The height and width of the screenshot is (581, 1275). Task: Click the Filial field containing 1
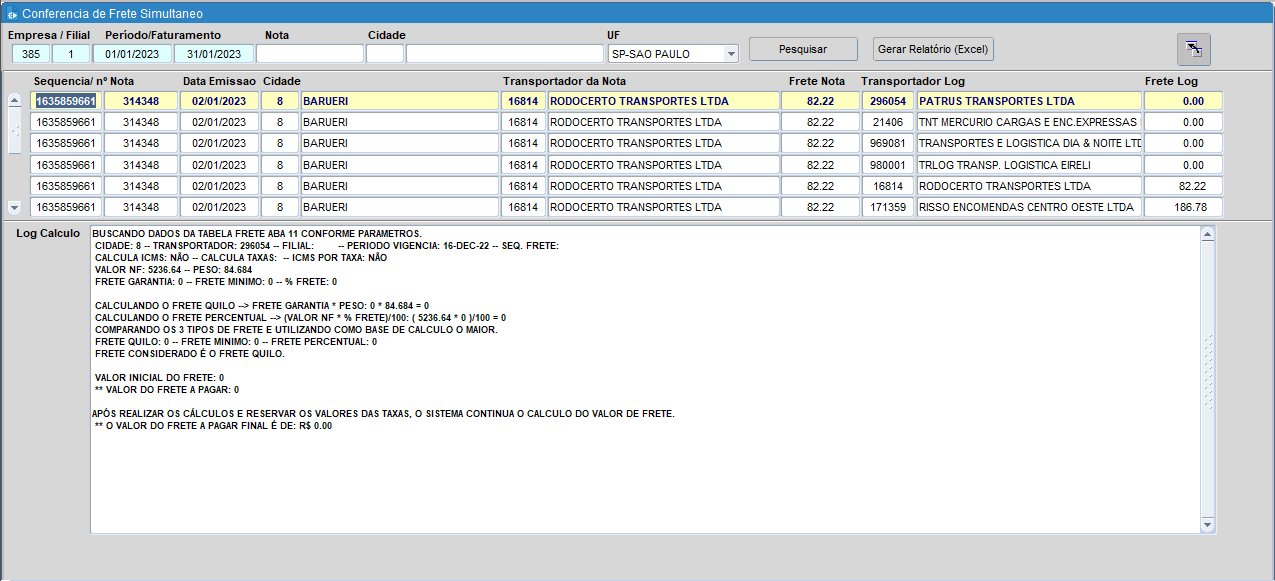pyautogui.click(x=71, y=54)
